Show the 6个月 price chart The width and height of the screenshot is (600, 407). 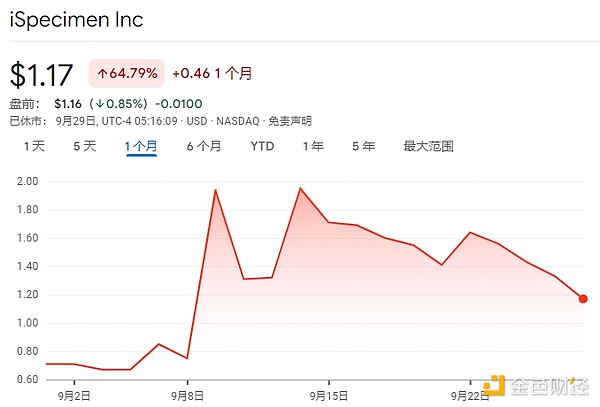[203, 146]
